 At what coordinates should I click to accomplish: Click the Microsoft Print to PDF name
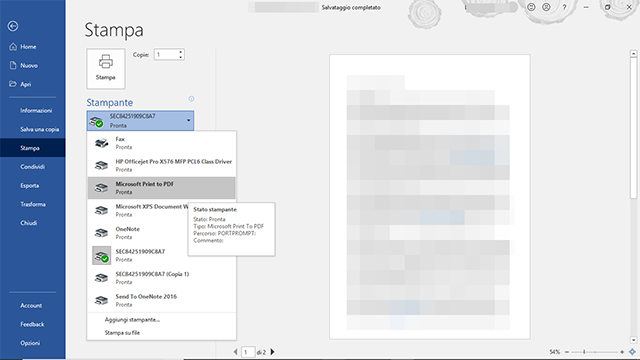(x=144, y=184)
